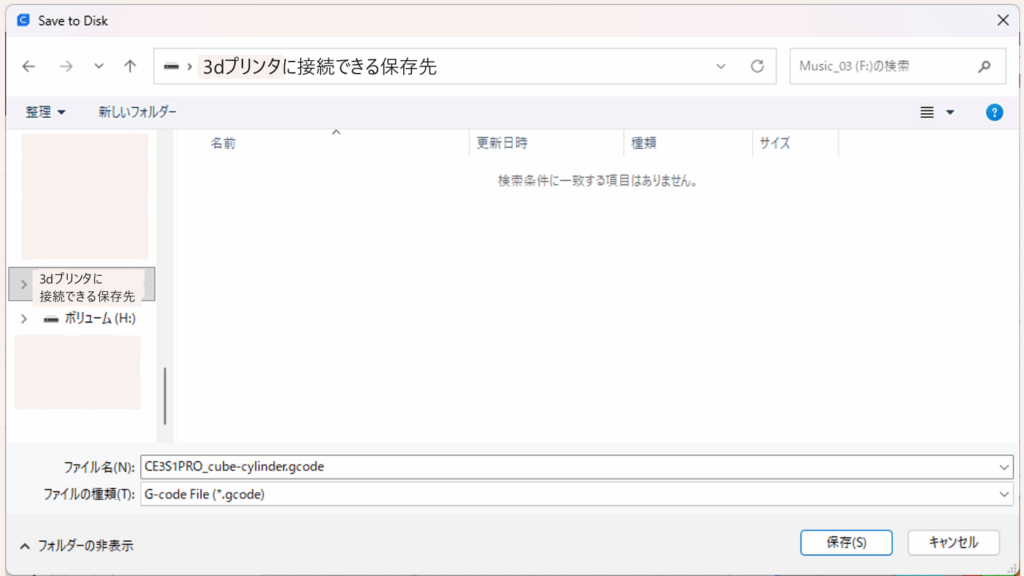The image size is (1024, 576).
Task: Click the navigation pane scrollbar
Action: click(x=165, y=395)
